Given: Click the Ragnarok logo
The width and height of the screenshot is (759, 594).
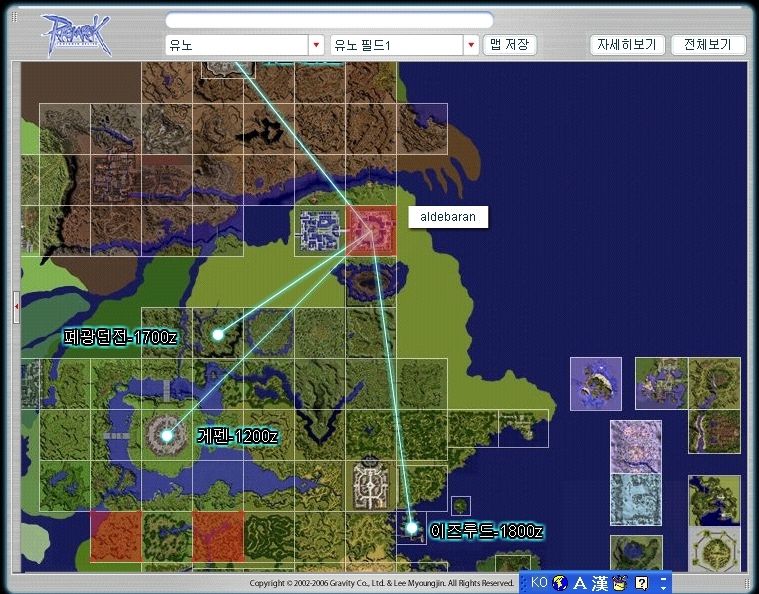Looking at the screenshot, I should point(76,35).
